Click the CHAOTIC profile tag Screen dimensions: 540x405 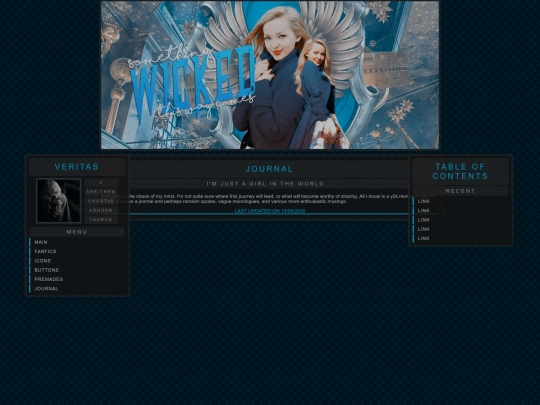(101, 201)
